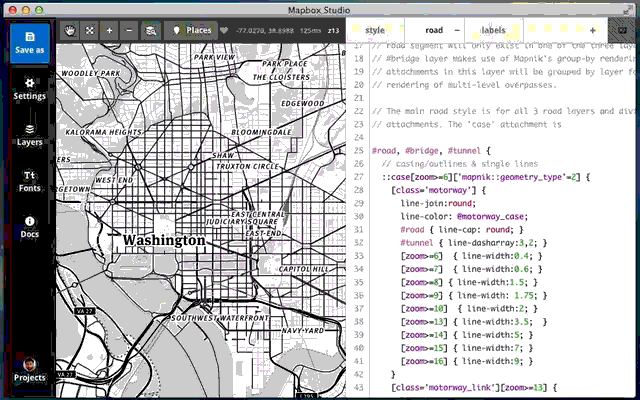Click the motorway_link selector on line 43

(x=474, y=387)
